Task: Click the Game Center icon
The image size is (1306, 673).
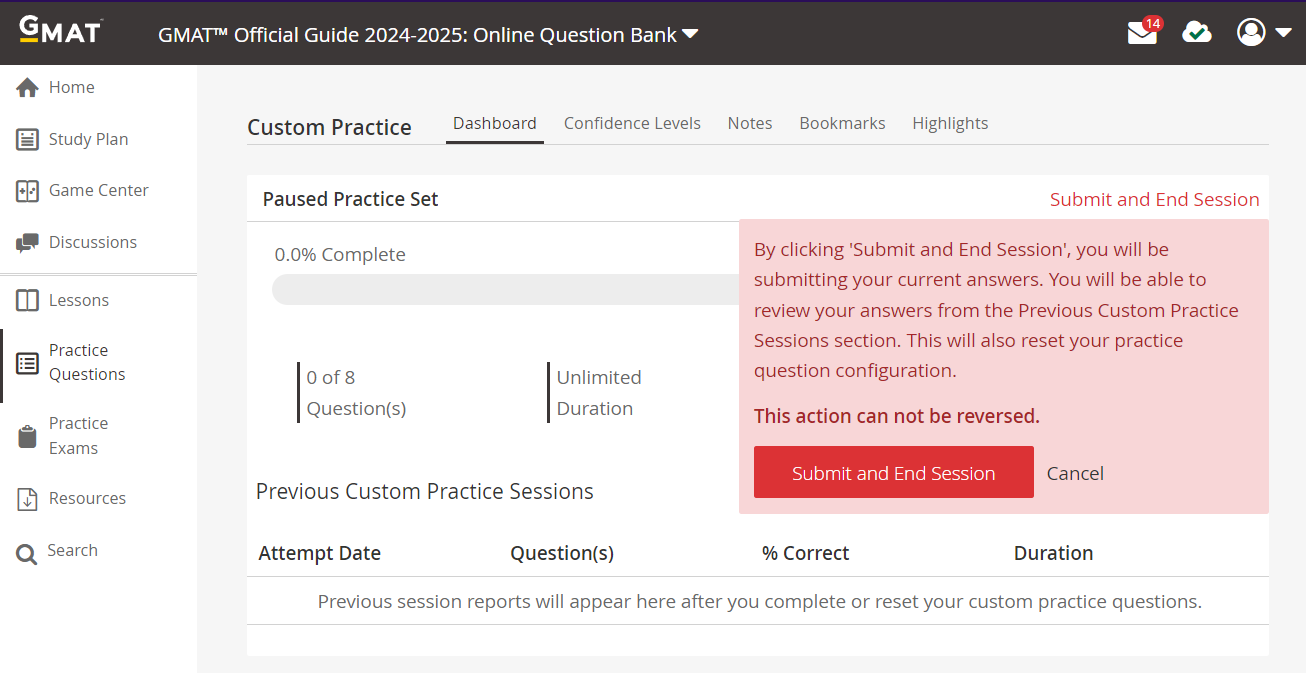Action: [28, 191]
